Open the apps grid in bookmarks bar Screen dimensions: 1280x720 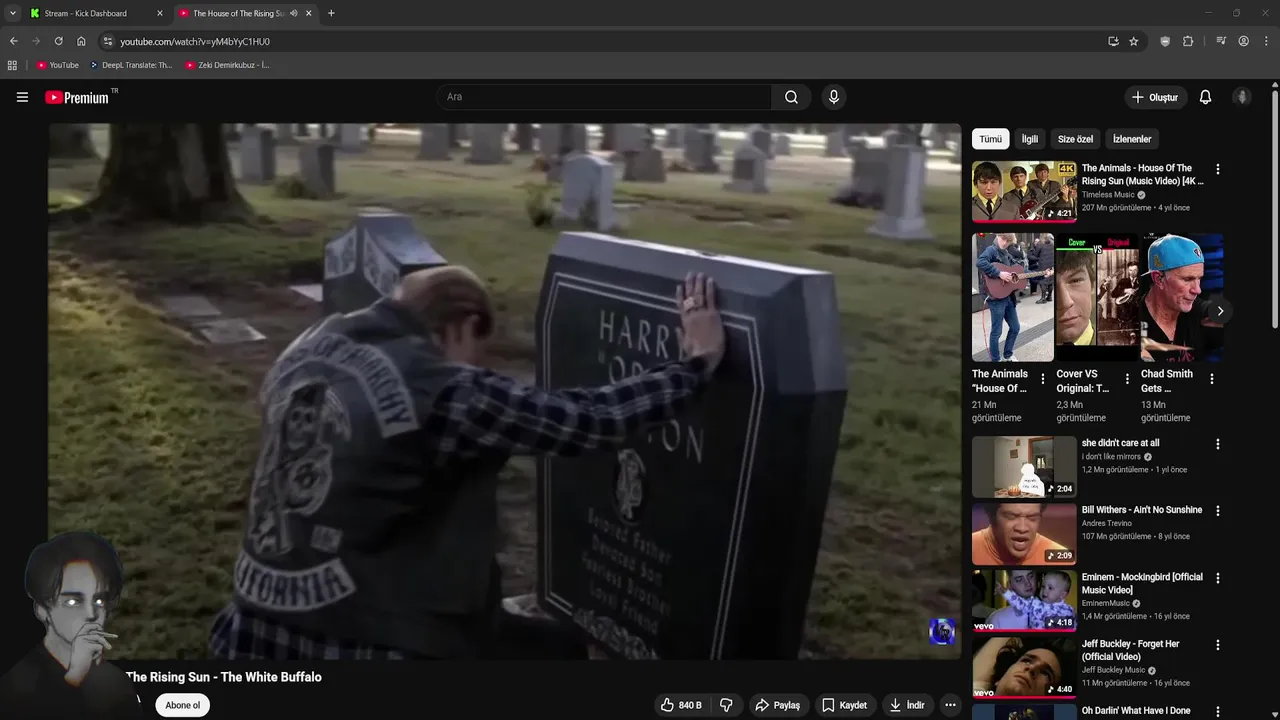[x=12, y=65]
